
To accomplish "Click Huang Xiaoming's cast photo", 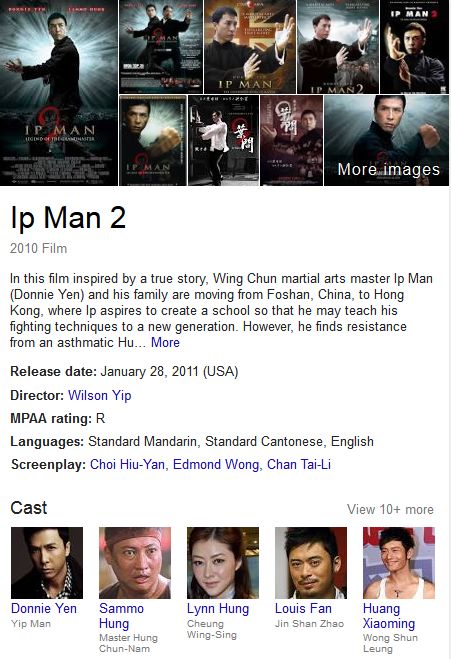I will pos(399,563).
